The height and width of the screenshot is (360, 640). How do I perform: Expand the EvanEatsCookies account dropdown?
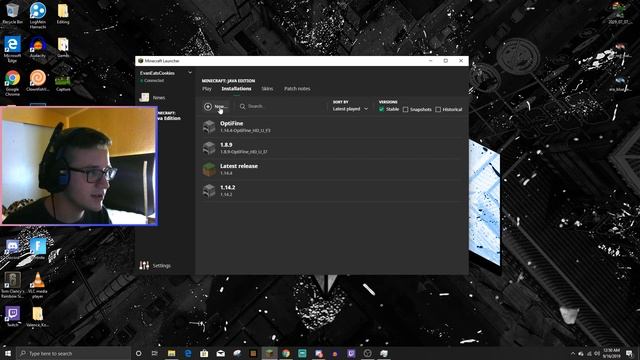pos(190,73)
